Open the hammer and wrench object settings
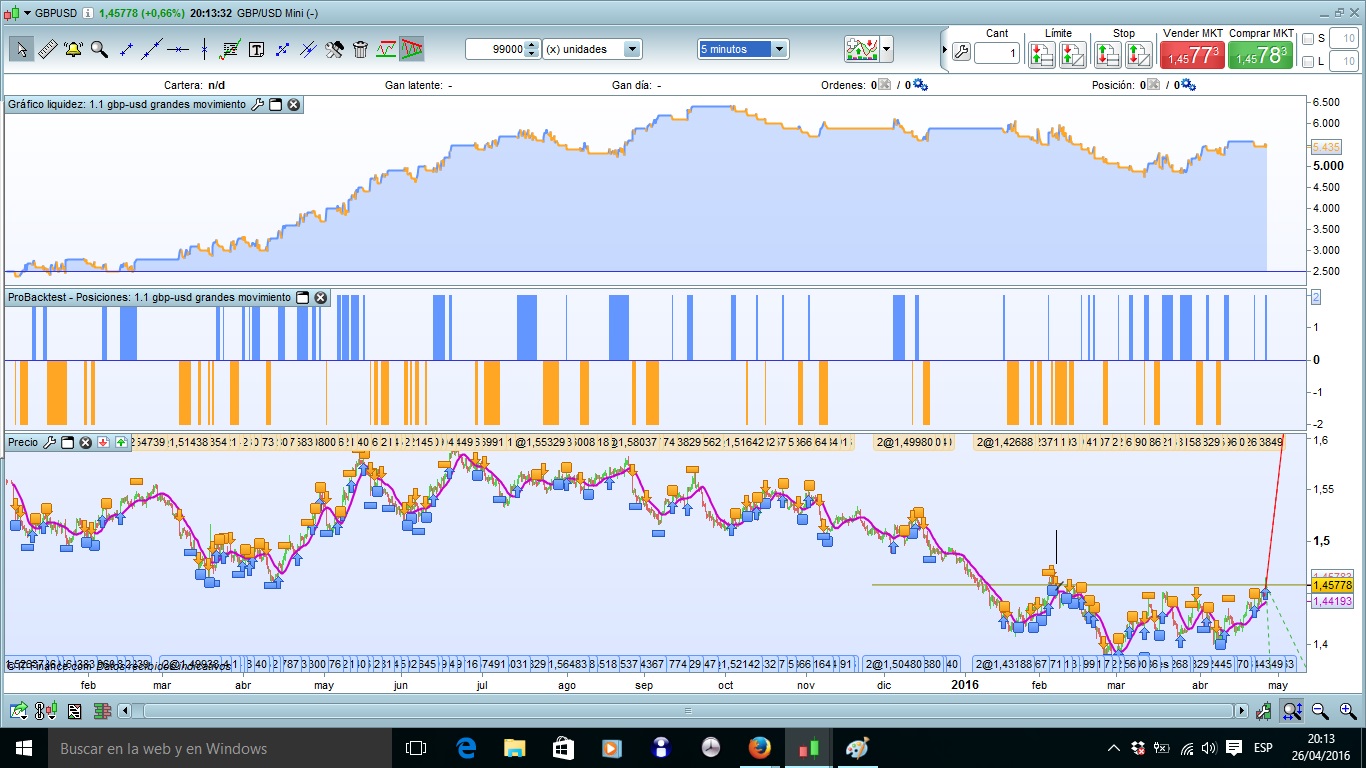Viewport: 1366px width, 768px height. pos(334,49)
